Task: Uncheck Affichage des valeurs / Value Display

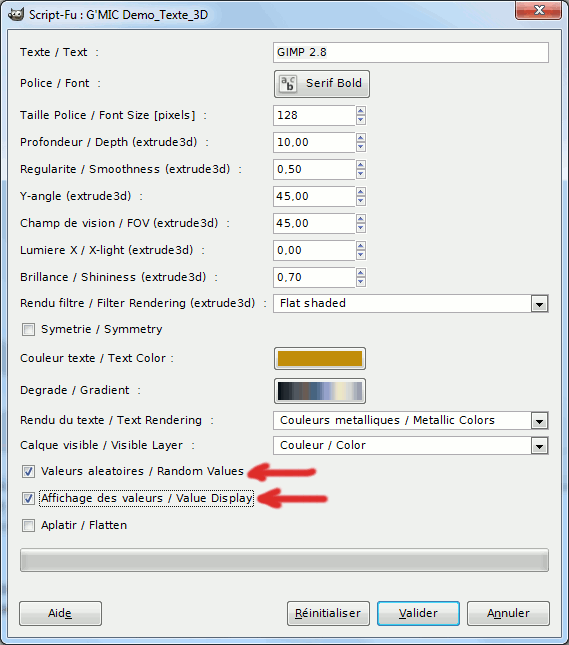Action: pos(28,499)
